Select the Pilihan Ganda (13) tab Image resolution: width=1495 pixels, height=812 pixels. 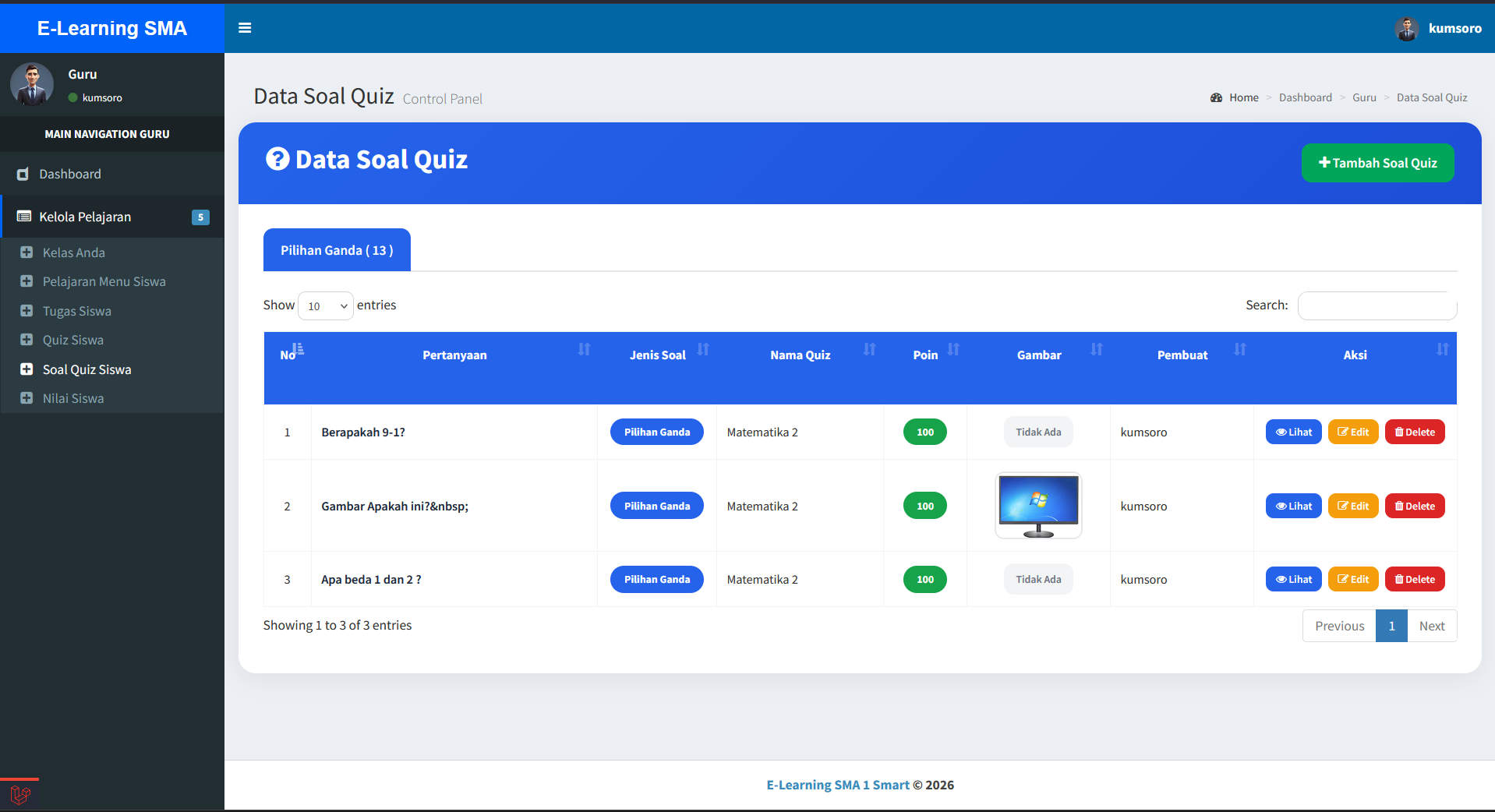(337, 250)
